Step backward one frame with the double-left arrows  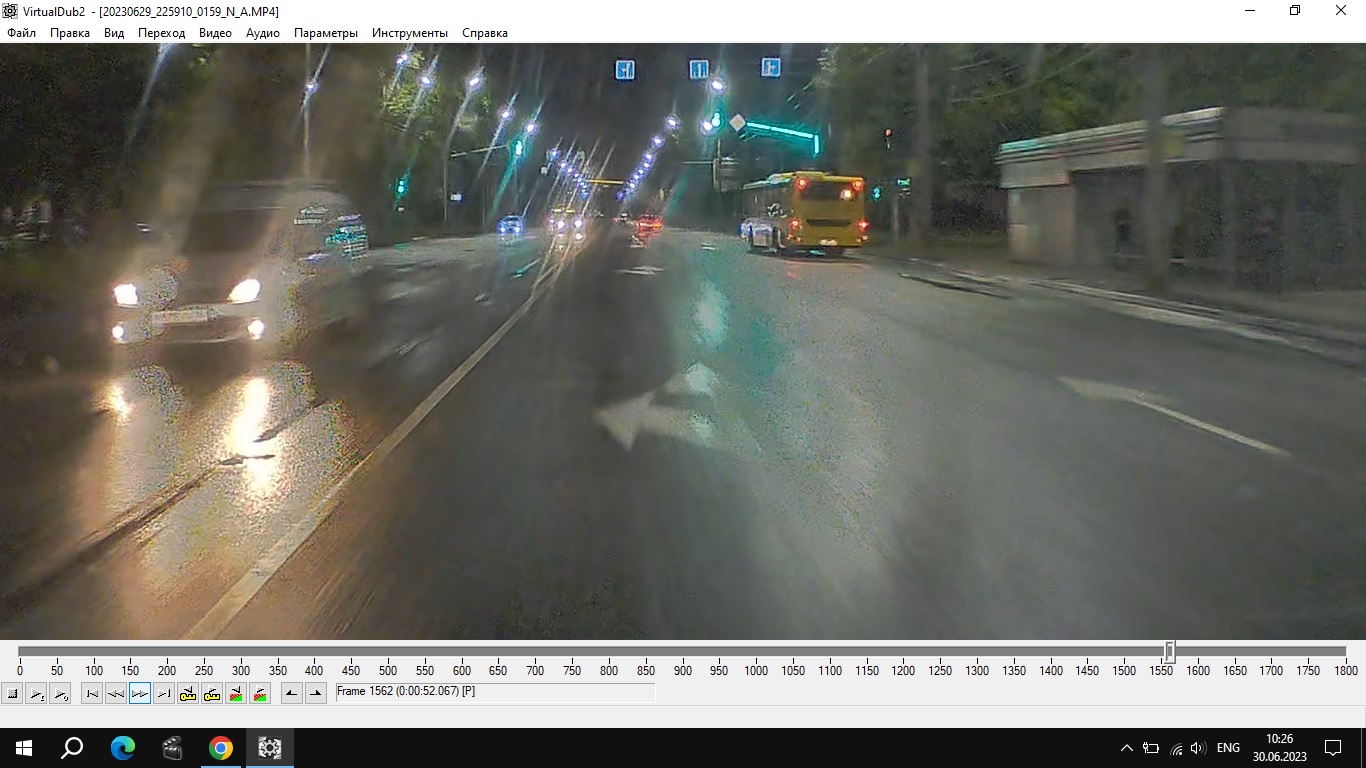[116, 693]
